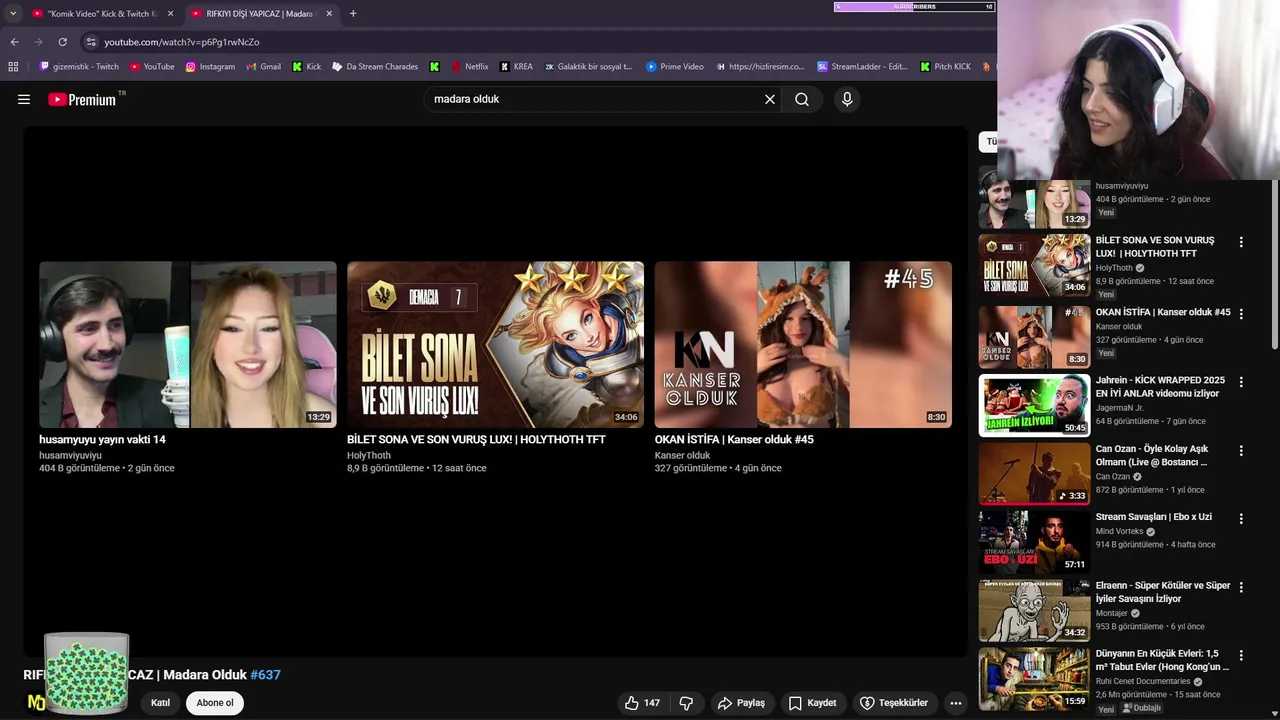This screenshot has height=720, width=1280.
Task: Open options for Elraenn video
Action: point(1241,587)
